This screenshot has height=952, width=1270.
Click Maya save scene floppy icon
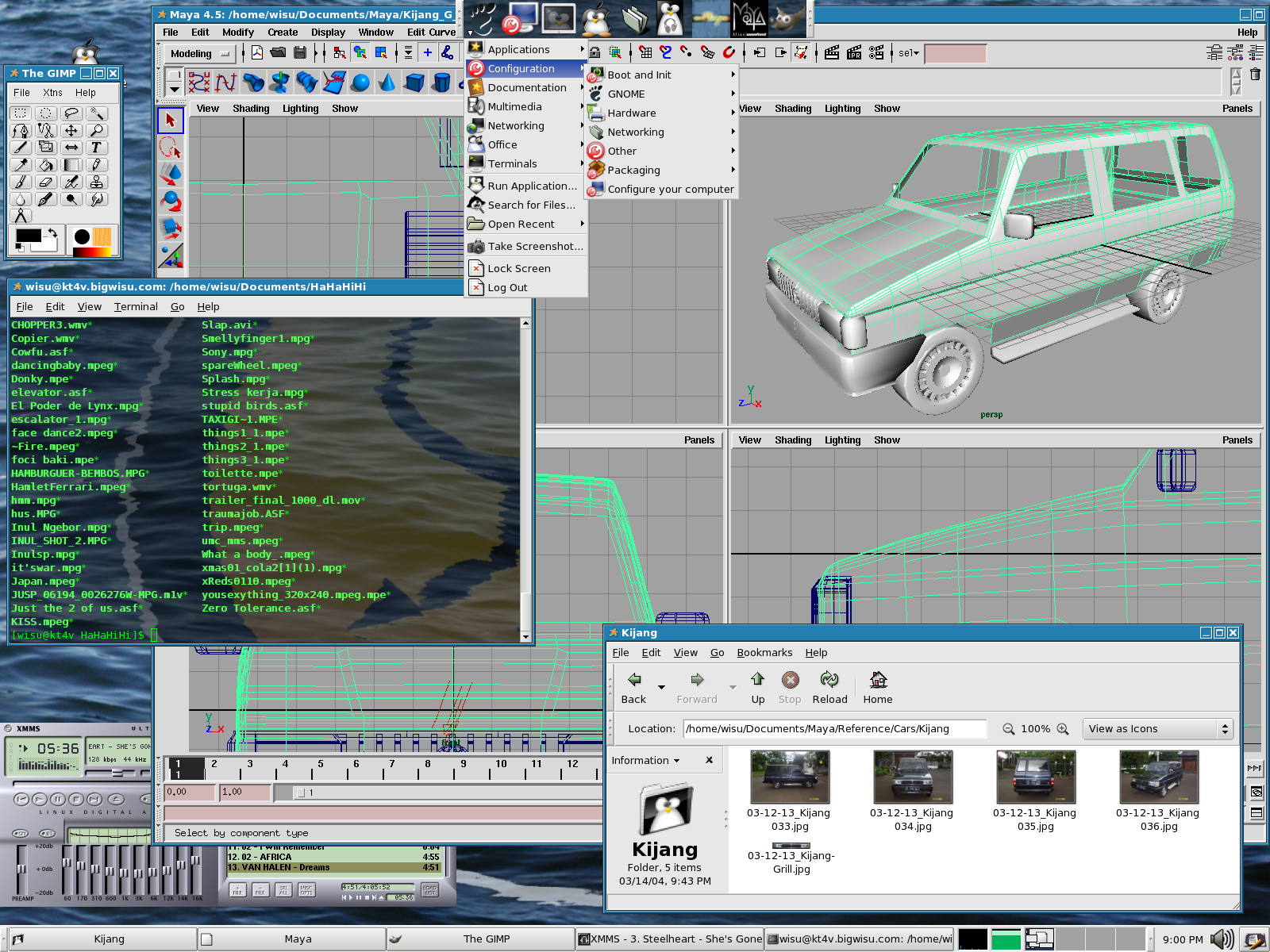pos(300,52)
